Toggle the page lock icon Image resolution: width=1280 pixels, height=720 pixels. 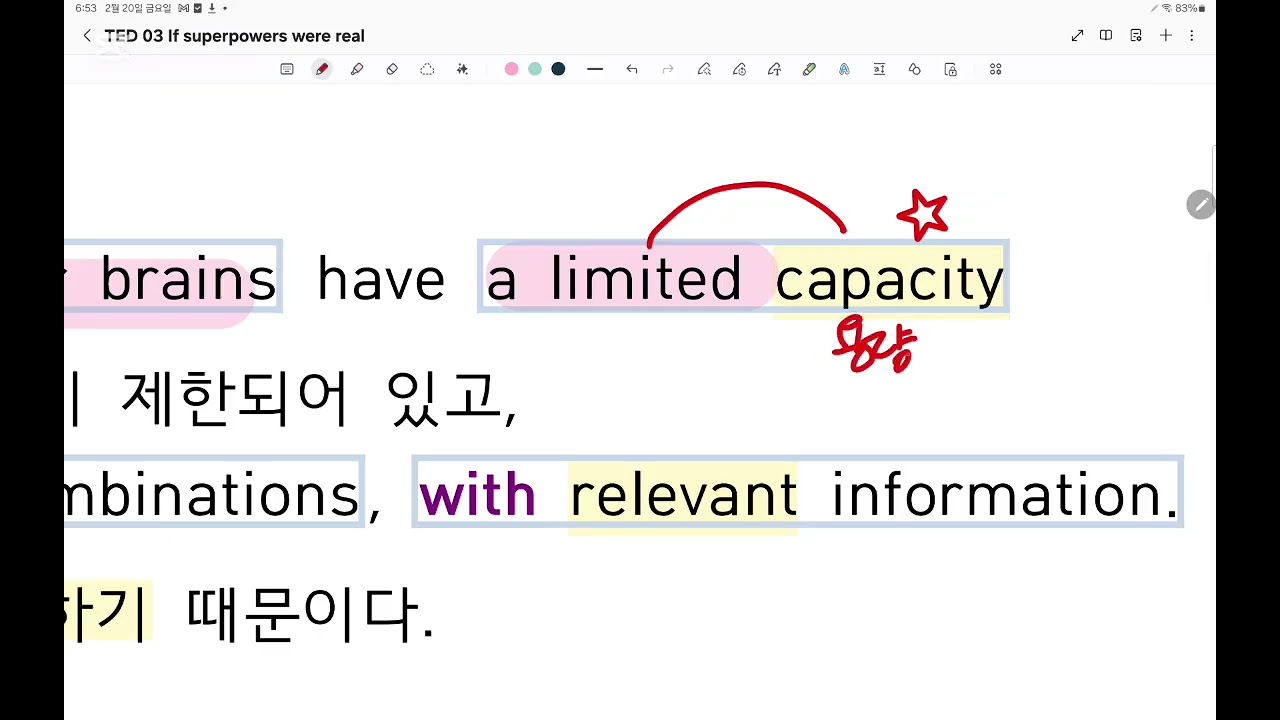(x=951, y=69)
